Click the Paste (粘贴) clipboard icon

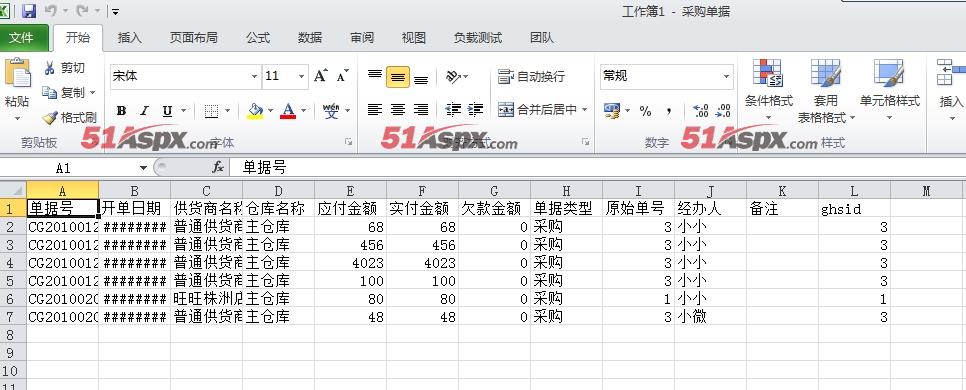coord(17,73)
